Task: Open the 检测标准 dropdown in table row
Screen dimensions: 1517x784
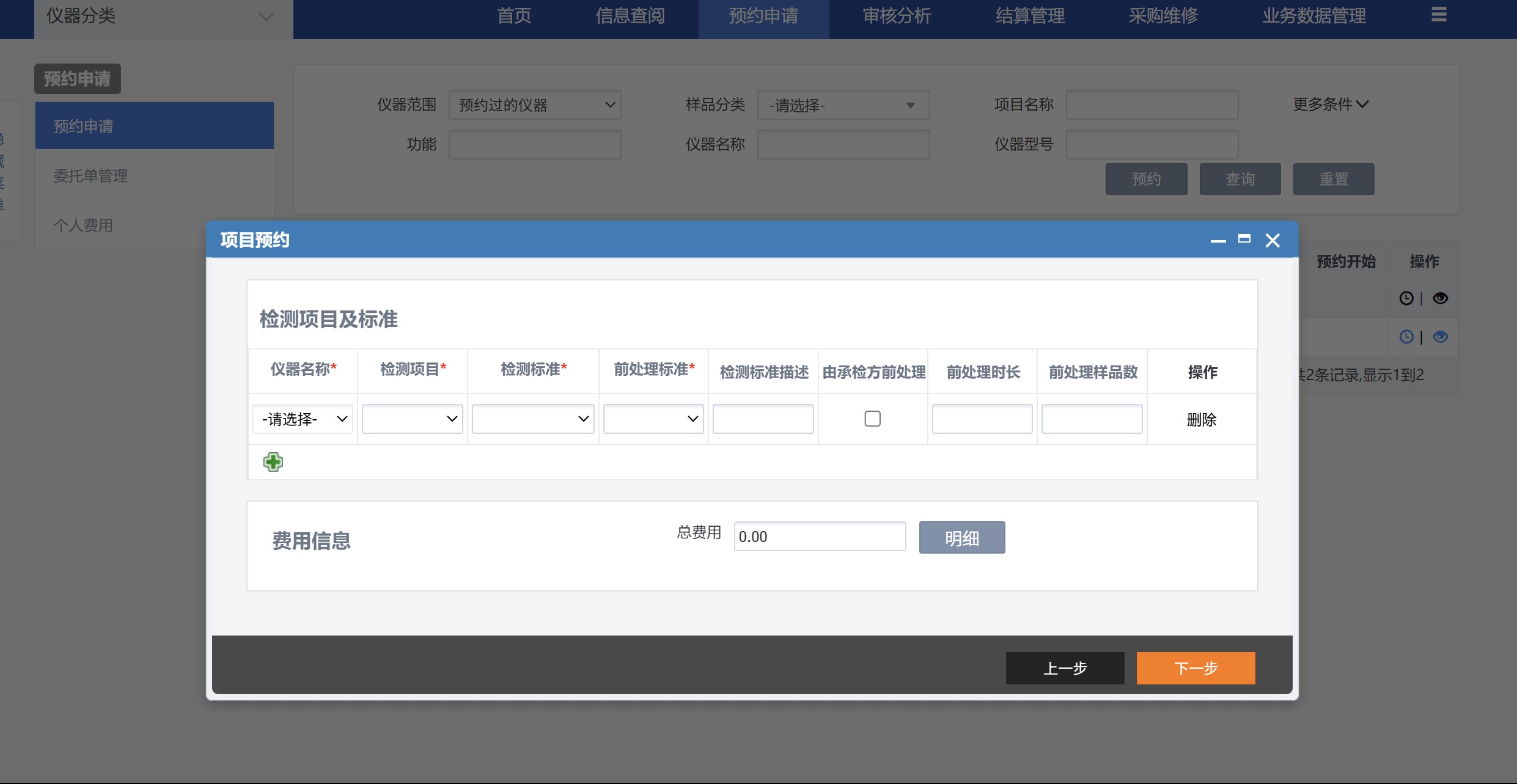Action: pyautogui.click(x=533, y=419)
